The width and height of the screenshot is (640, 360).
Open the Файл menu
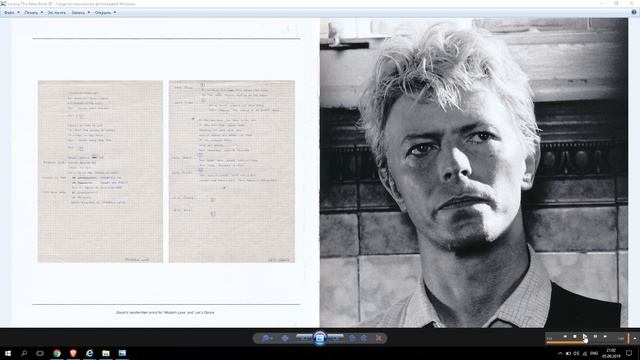pos(11,13)
